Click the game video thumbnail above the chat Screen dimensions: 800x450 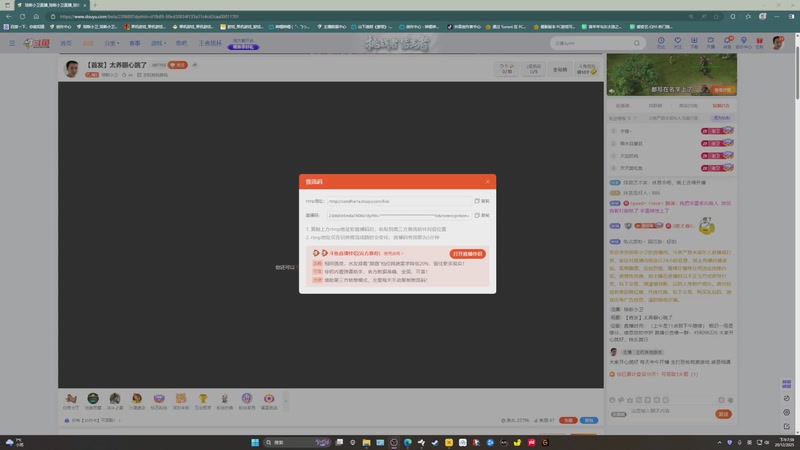point(671,74)
